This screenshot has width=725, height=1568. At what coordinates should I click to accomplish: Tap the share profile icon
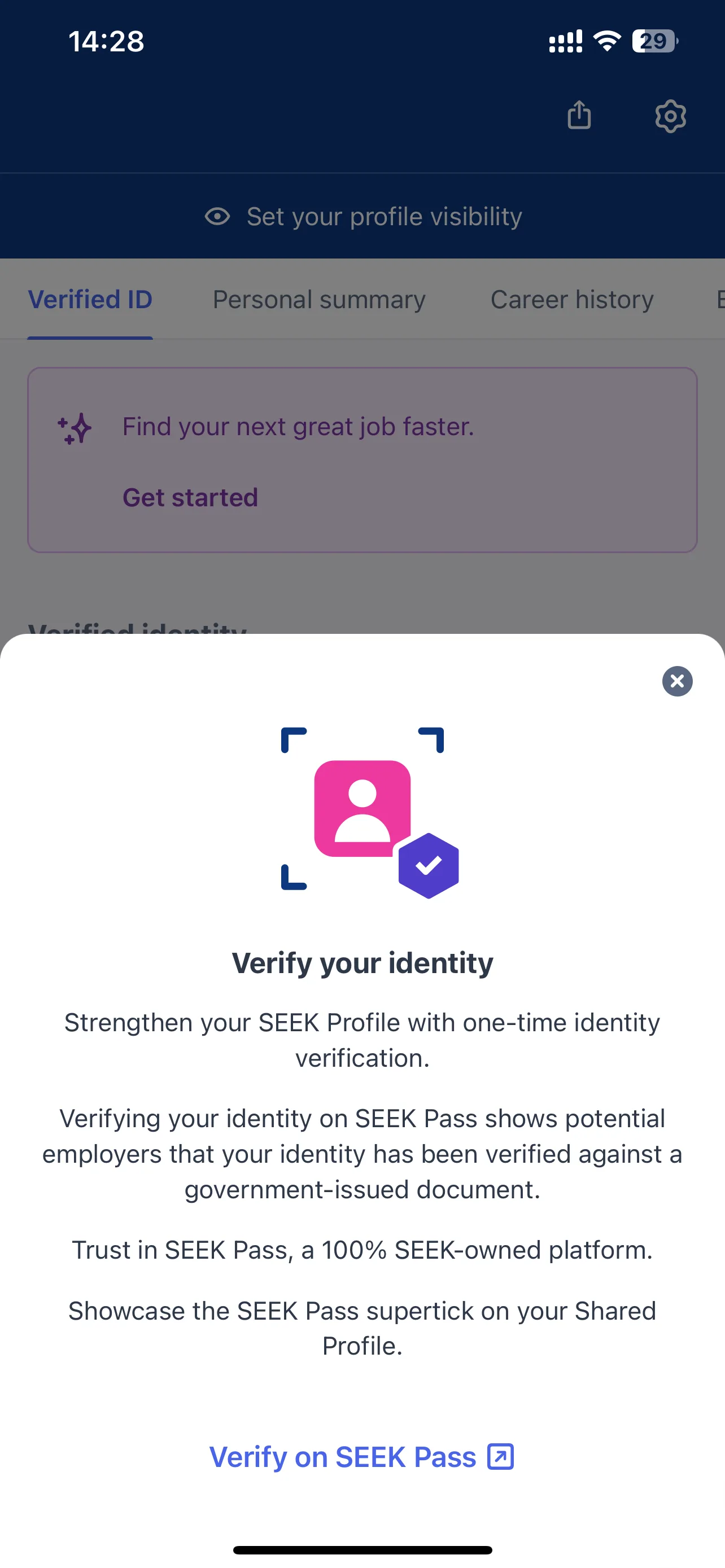pos(579,115)
